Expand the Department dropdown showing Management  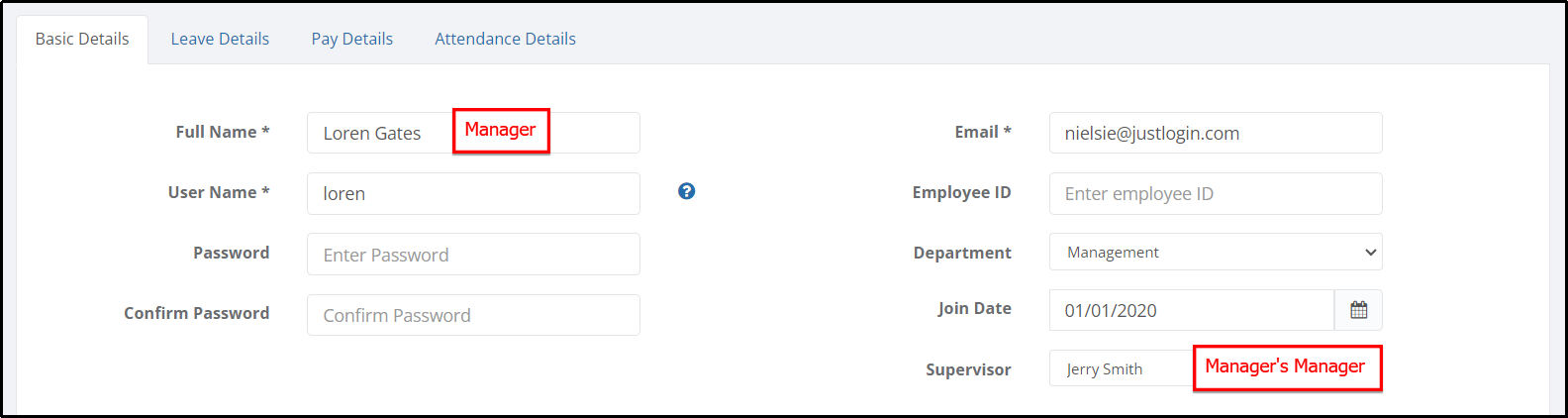(1216, 253)
